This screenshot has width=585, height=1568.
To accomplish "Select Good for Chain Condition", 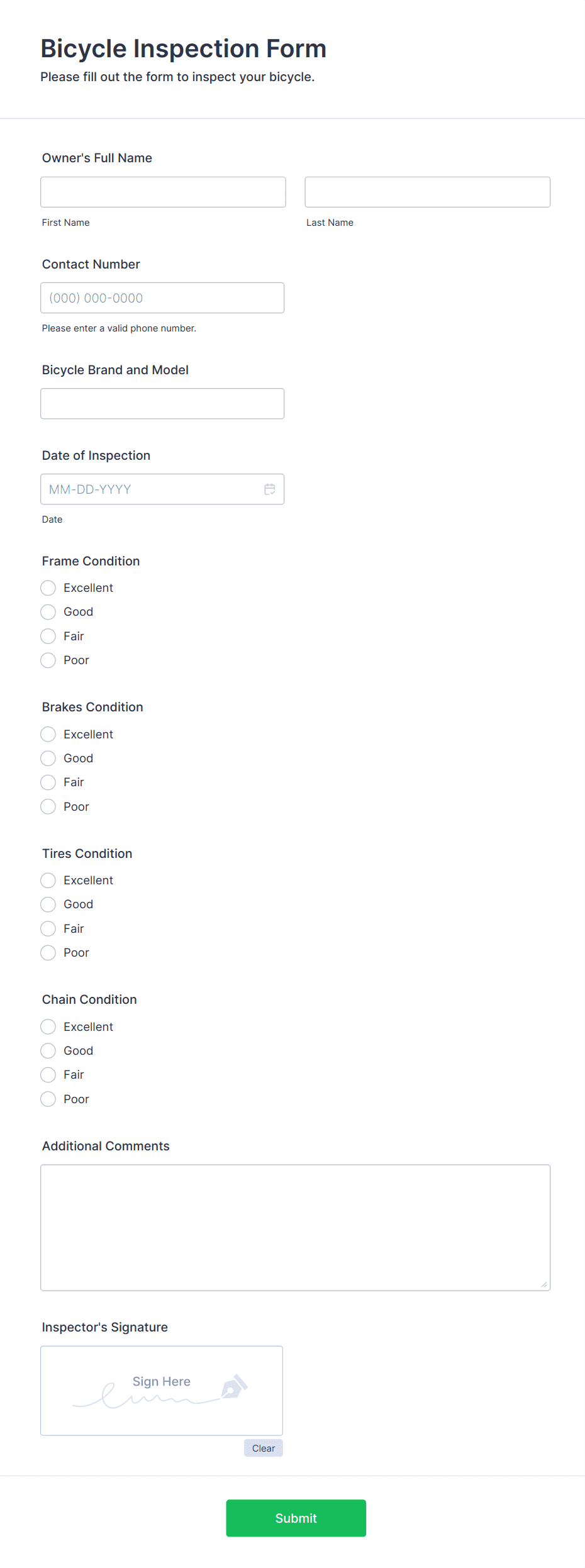I will tap(48, 1050).
